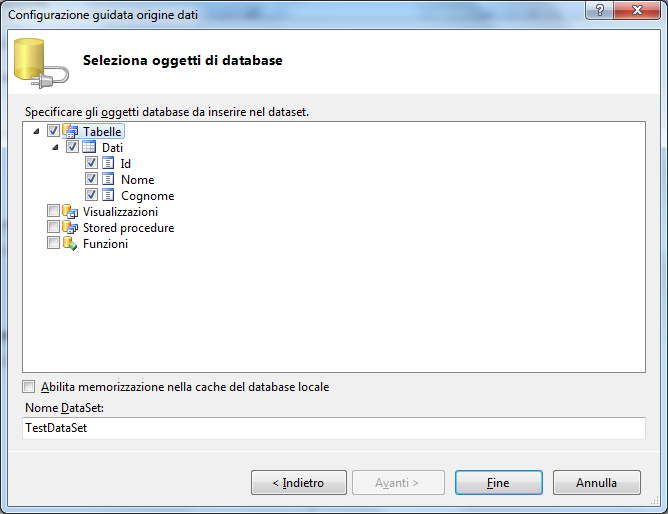Select the Stored procedure tree item

tap(128, 227)
